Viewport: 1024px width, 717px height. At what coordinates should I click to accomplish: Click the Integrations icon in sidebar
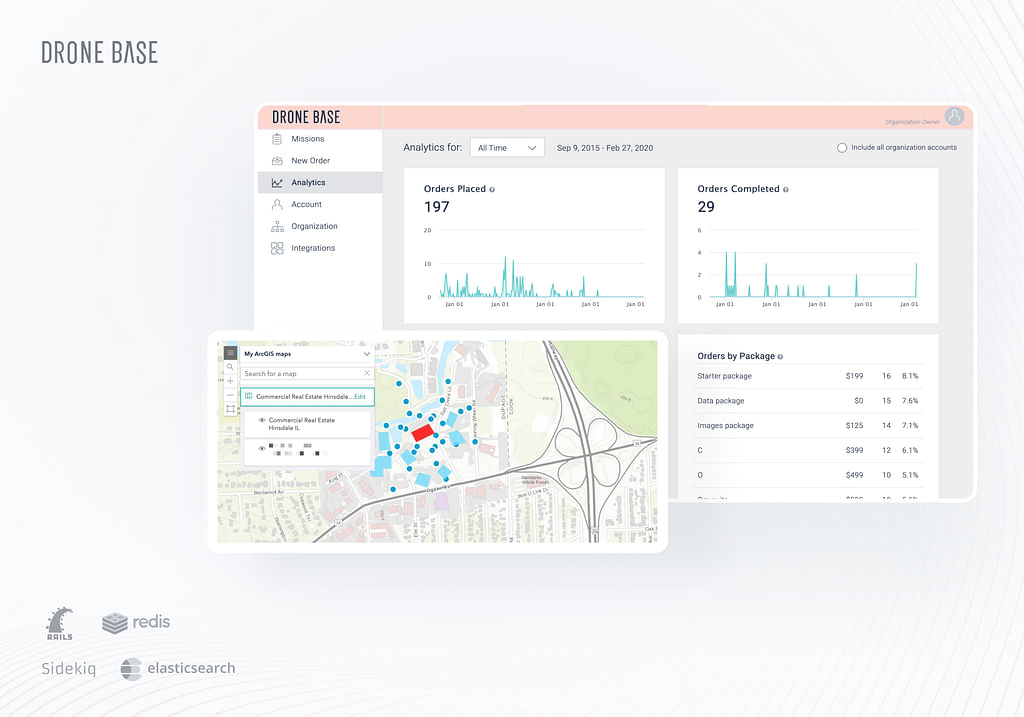coord(277,248)
